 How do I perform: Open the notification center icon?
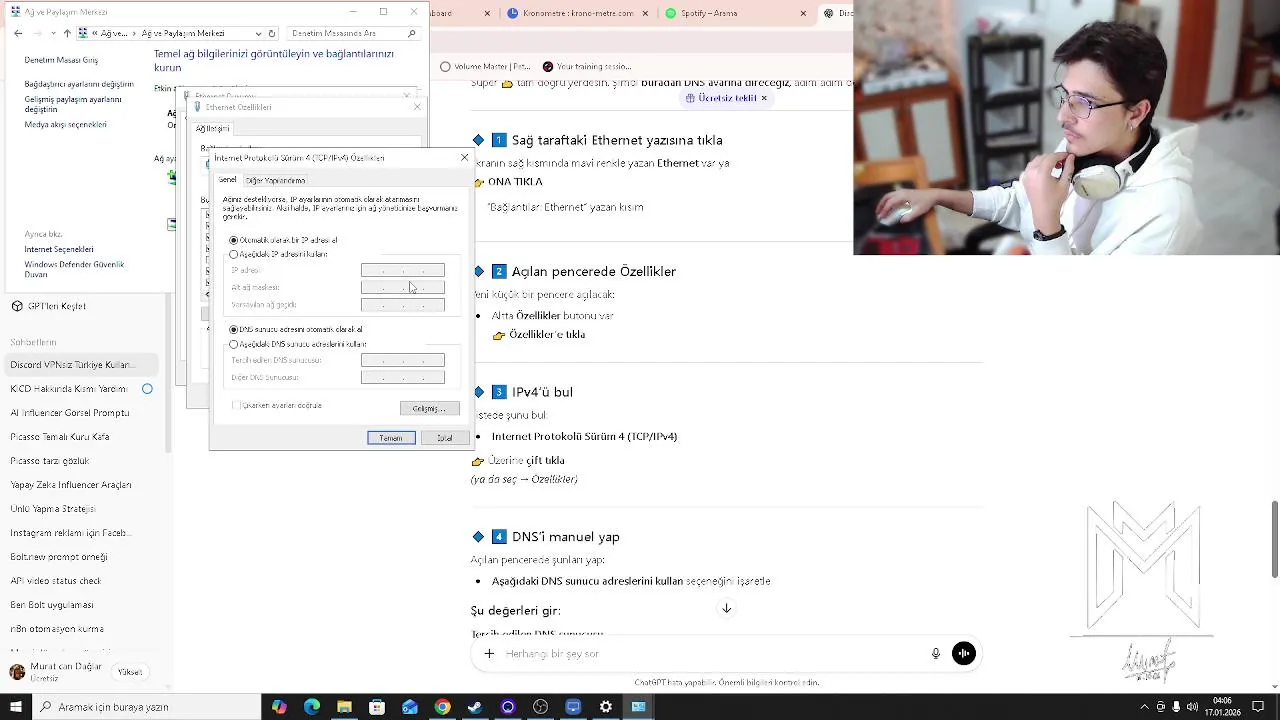tap(1259, 707)
